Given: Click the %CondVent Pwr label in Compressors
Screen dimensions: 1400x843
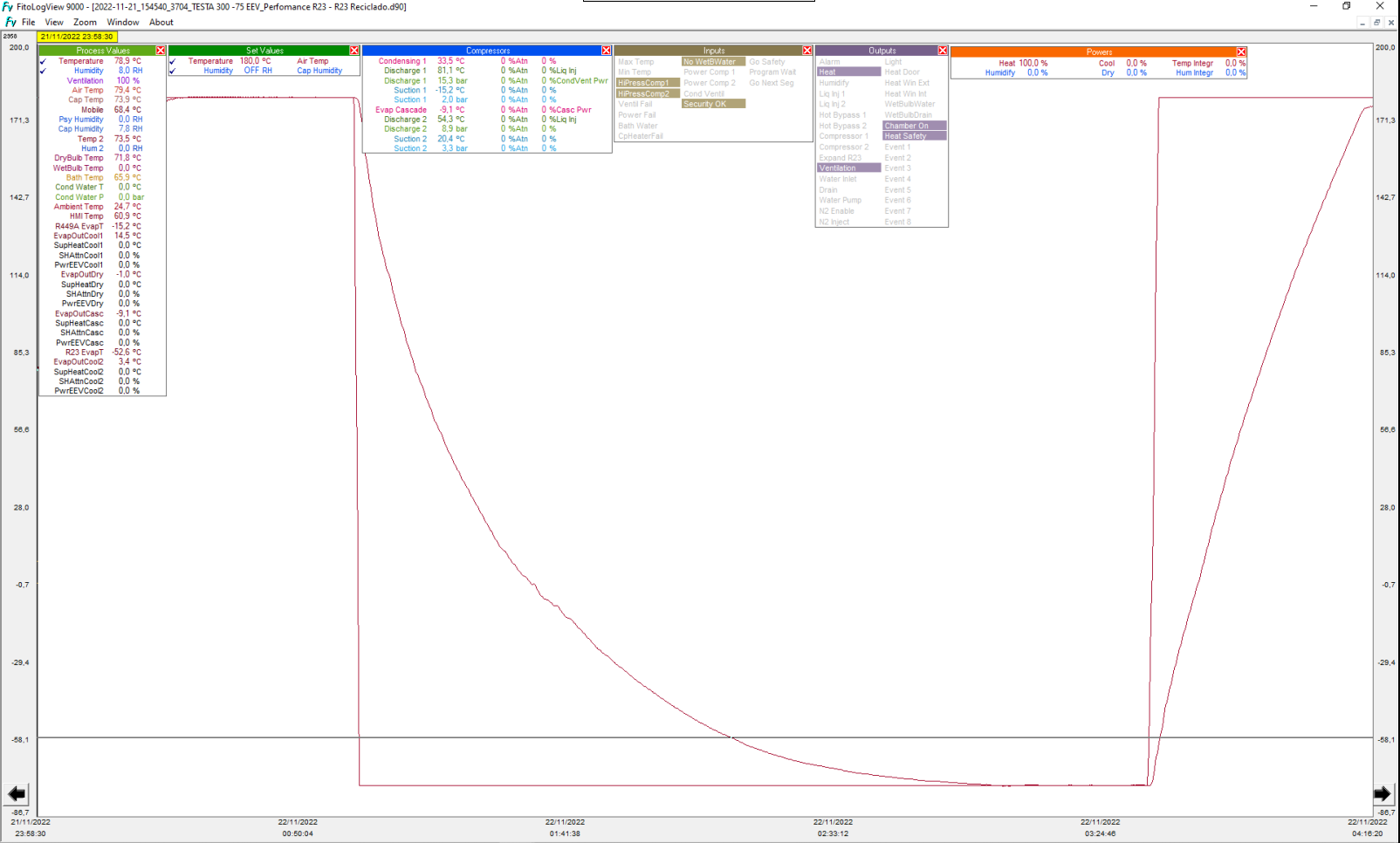Looking at the screenshot, I should 578,80.
